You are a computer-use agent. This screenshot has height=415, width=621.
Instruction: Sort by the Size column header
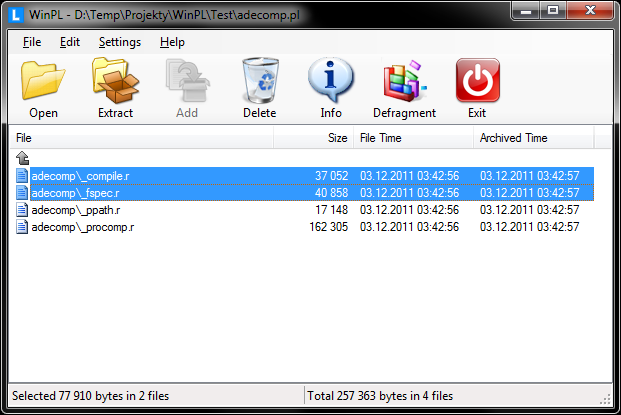click(x=314, y=138)
